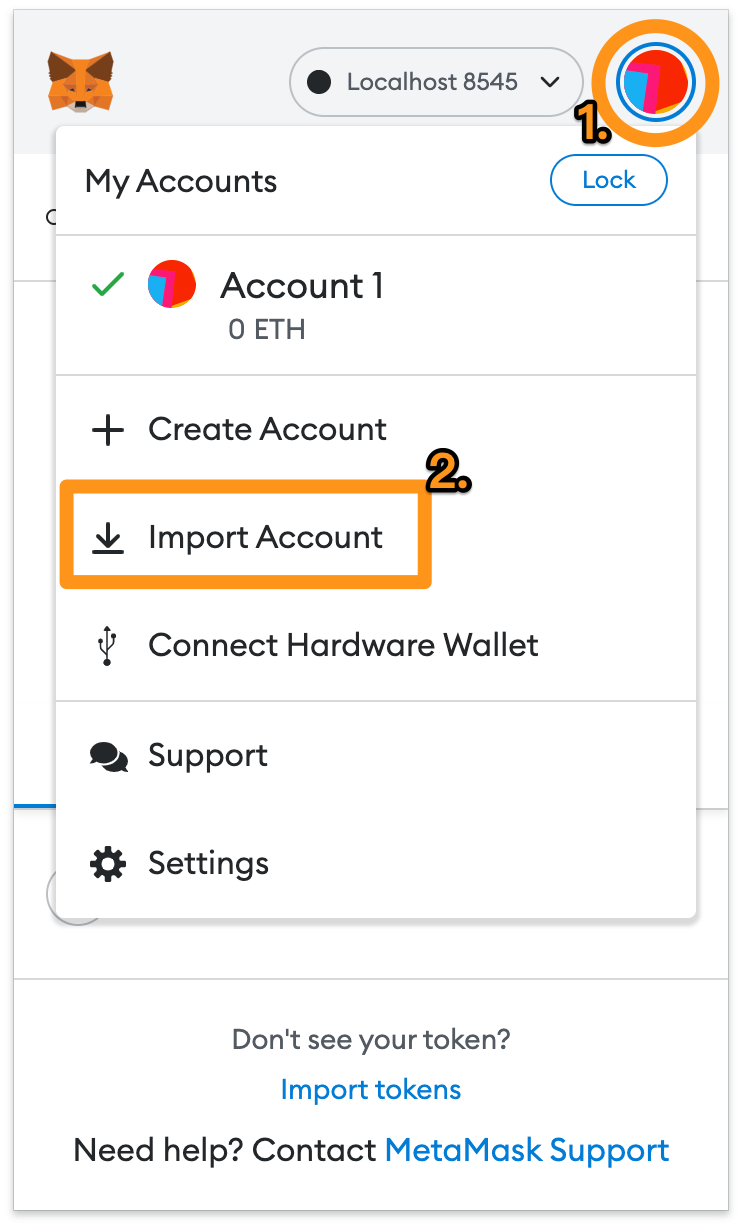The height and width of the screenshot is (1228, 742).
Task: Click the USB icon for hardware wallet
Action: 108,646
